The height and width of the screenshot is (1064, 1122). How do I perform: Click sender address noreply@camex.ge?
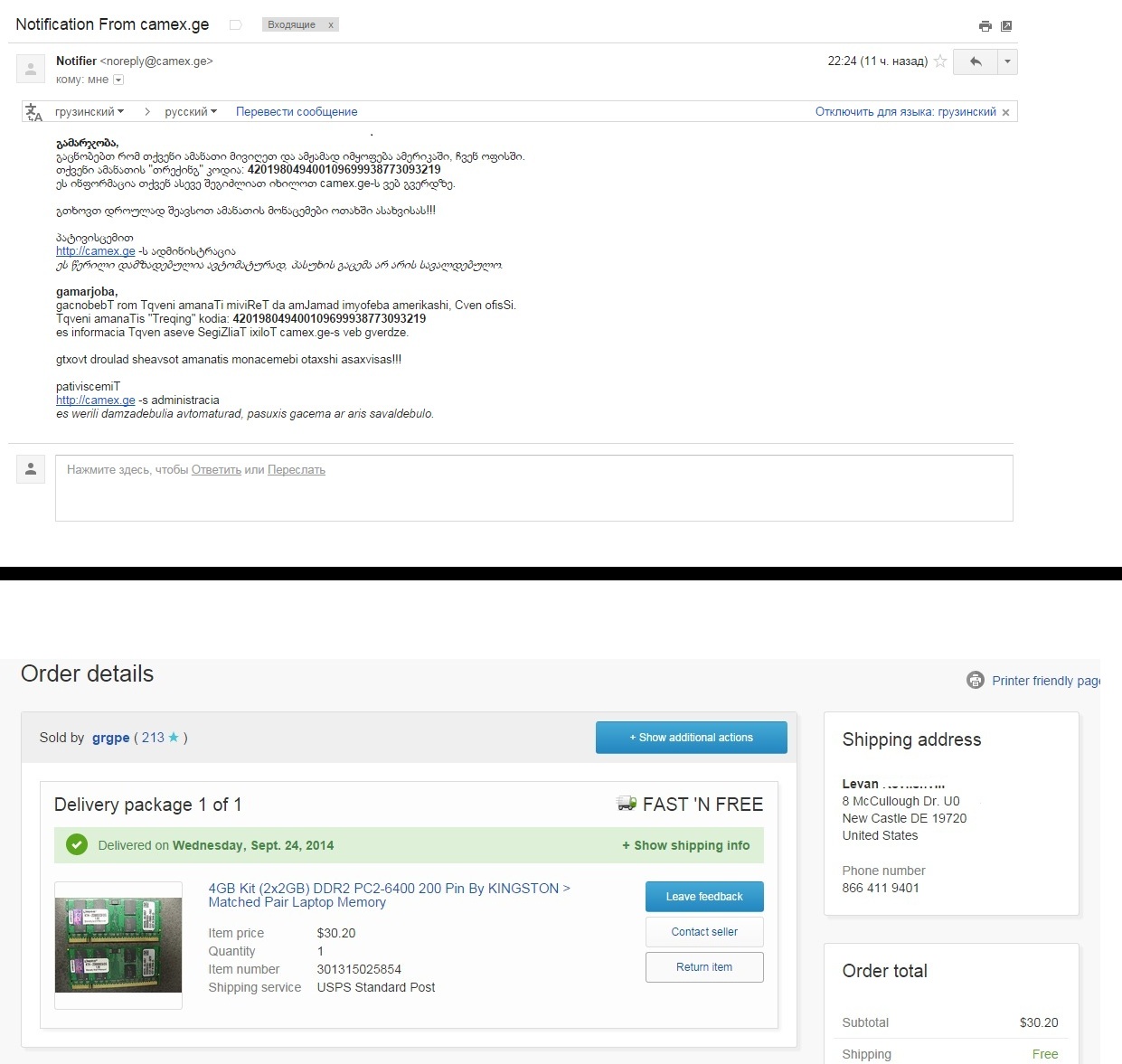point(156,61)
